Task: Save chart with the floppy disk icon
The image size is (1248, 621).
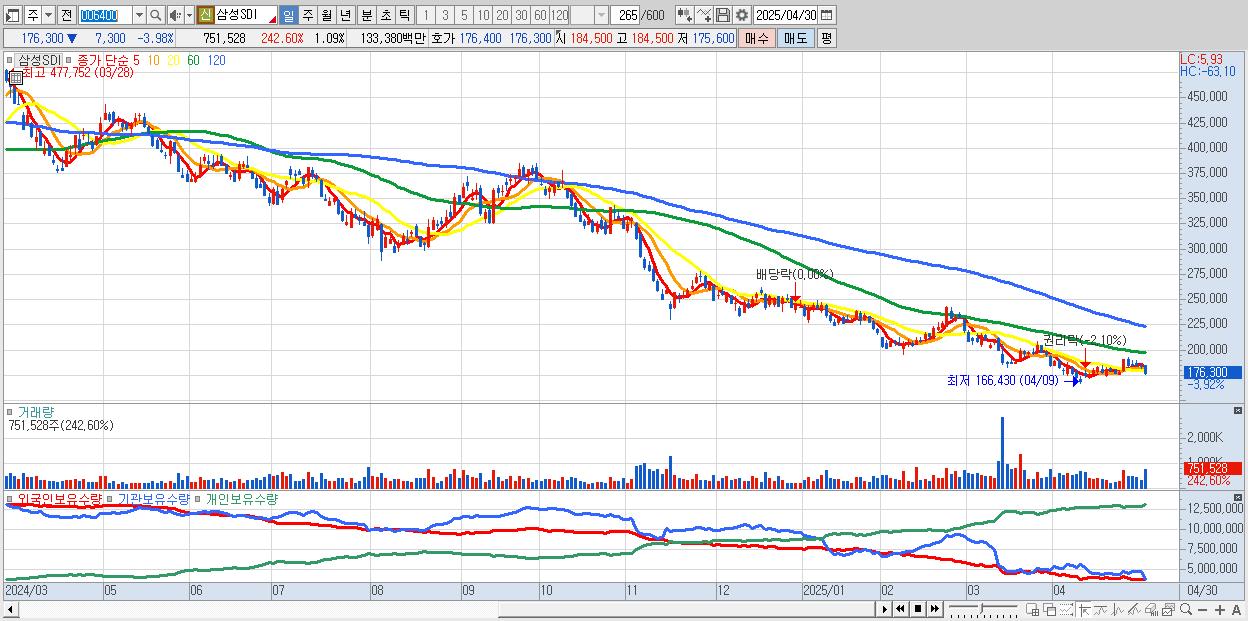Action: (723, 15)
